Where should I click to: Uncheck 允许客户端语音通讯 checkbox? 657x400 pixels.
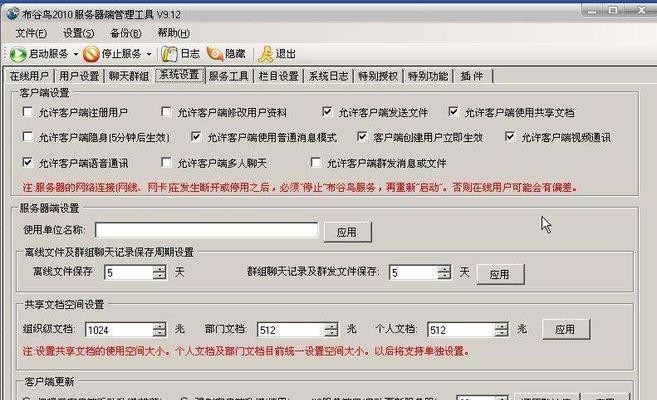(x=28, y=162)
